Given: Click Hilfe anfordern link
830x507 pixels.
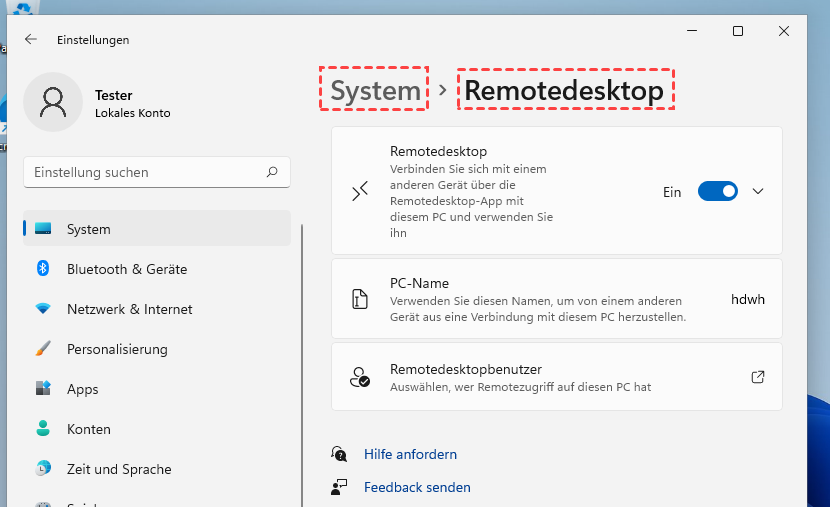Looking at the screenshot, I should [x=410, y=454].
